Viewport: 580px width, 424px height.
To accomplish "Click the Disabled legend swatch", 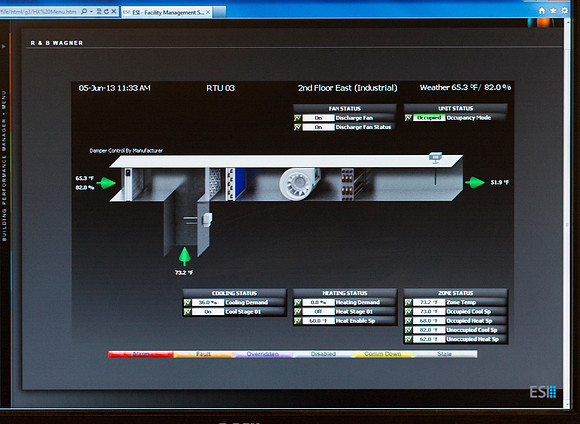I will click(323, 354).
